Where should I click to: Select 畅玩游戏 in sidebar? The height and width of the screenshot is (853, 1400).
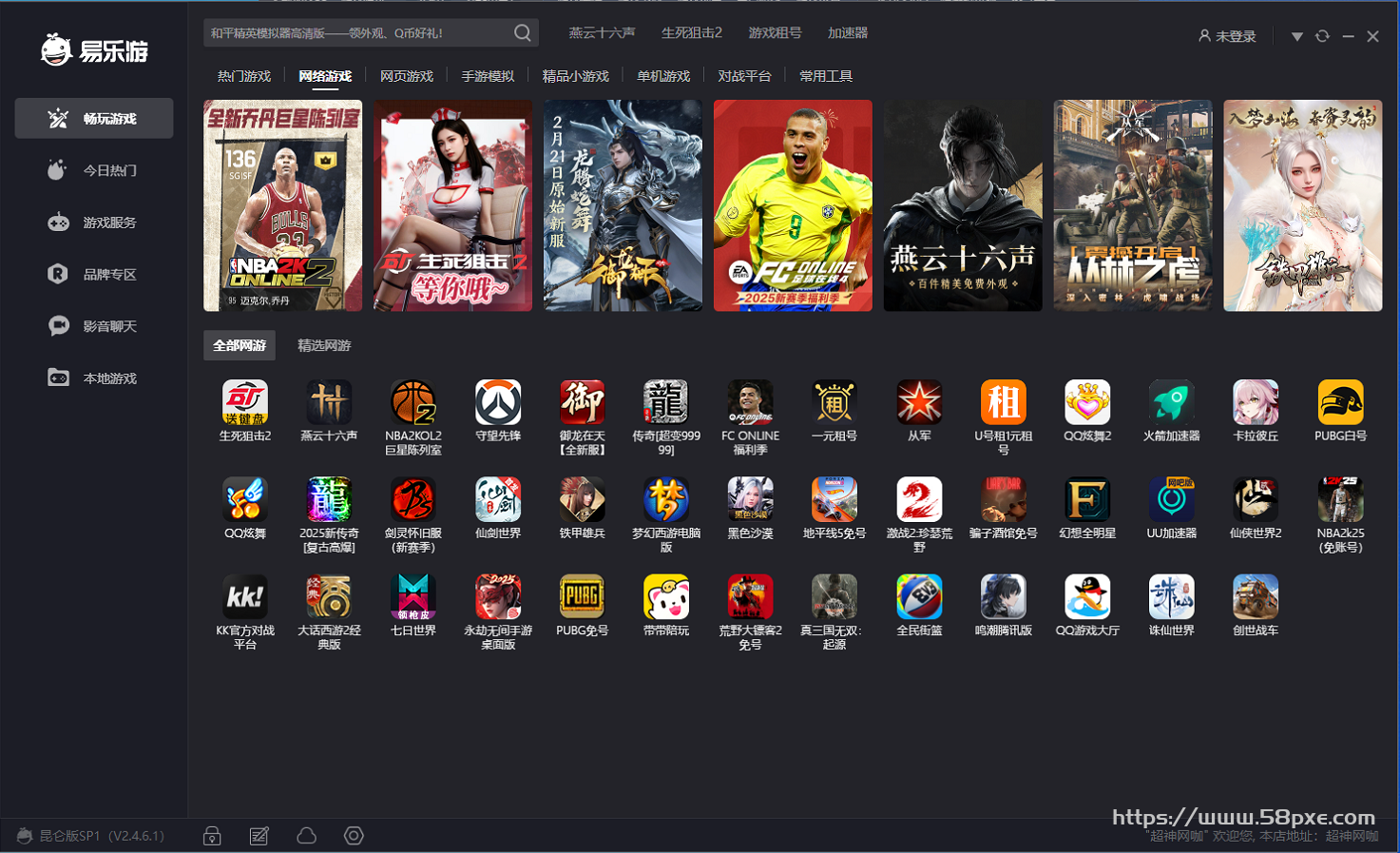point(94,119)
